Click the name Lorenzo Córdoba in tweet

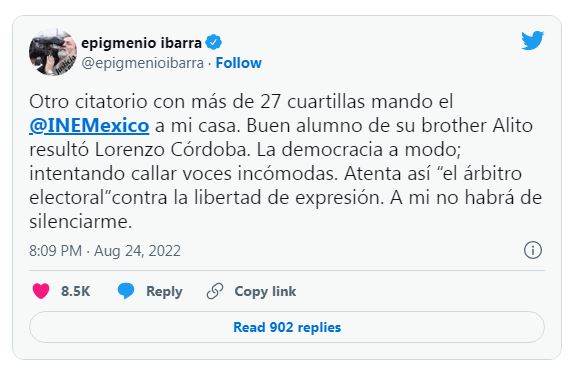(x=172, y=150)
